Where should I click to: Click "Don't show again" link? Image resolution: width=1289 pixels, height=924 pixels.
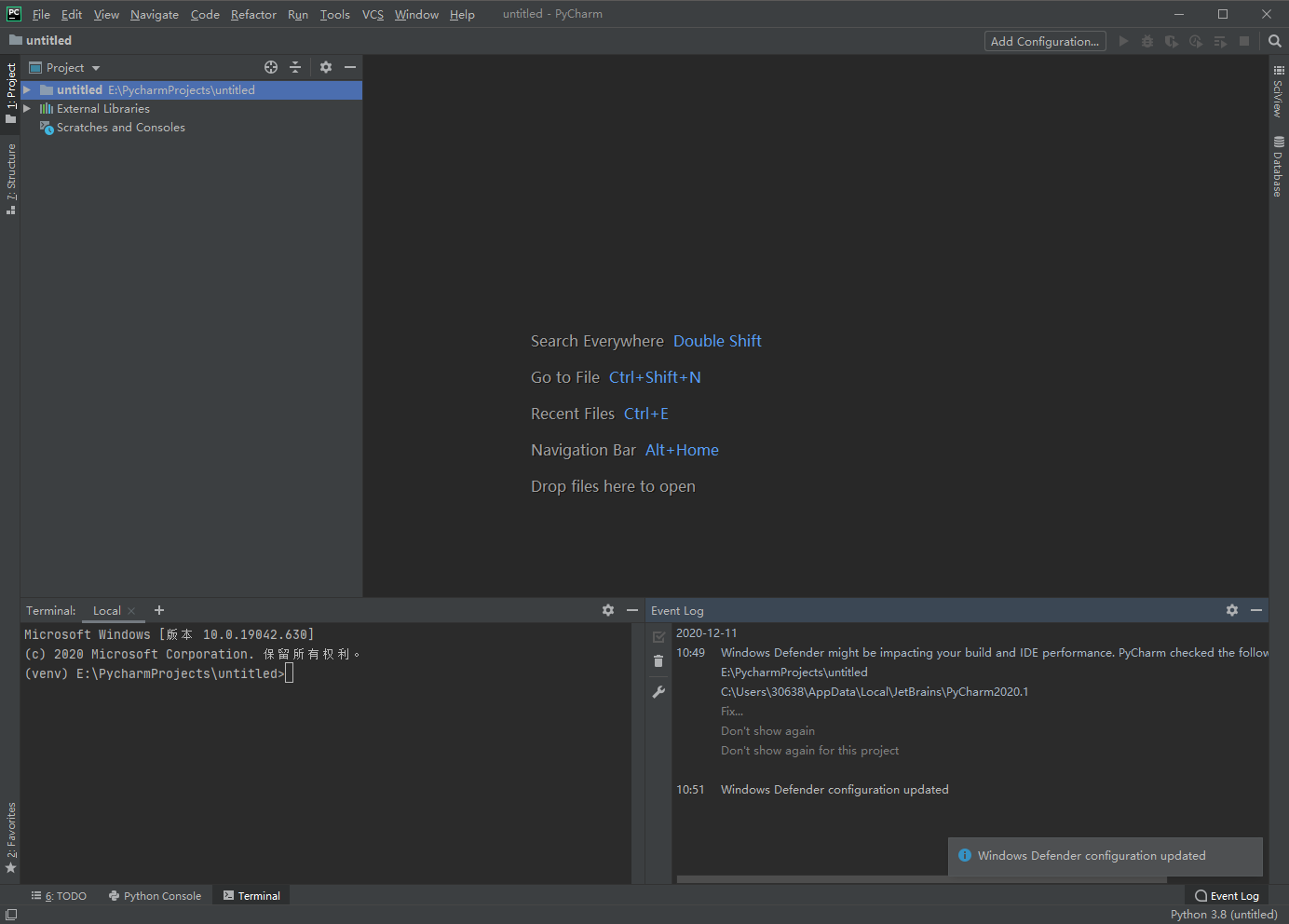tap(767, 731)
